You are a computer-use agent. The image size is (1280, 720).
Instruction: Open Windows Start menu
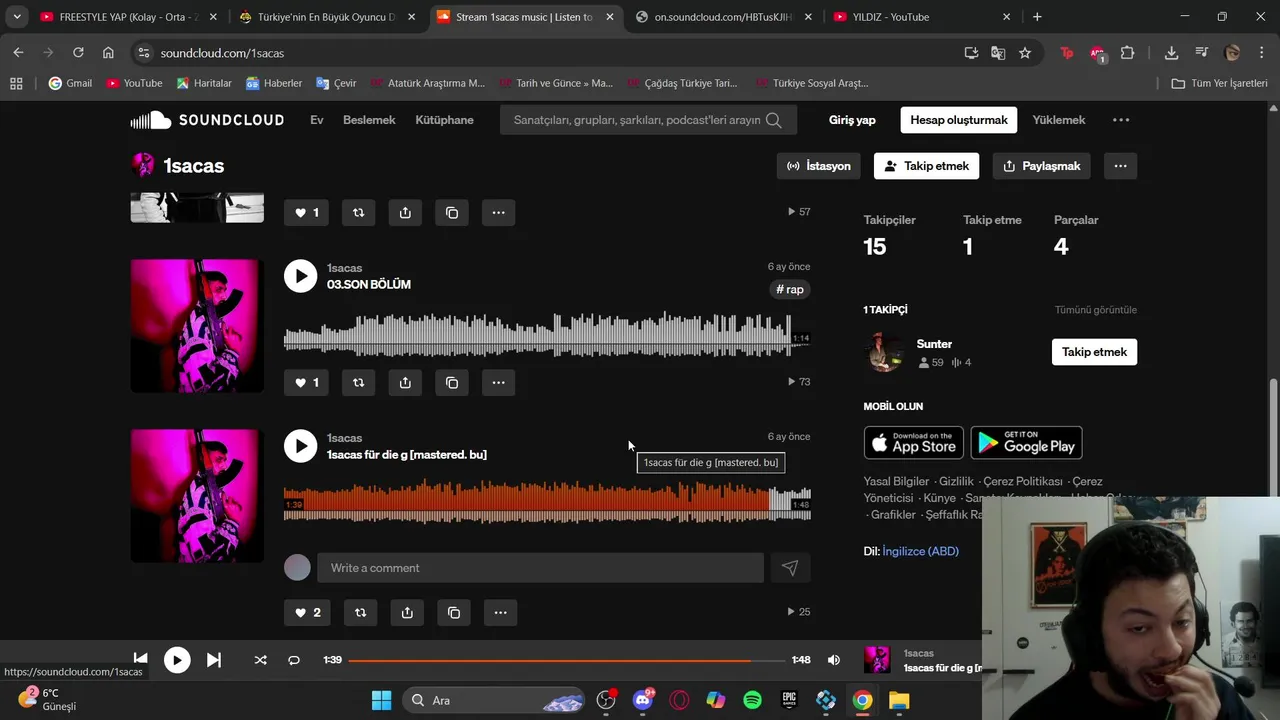click(381, 700)
